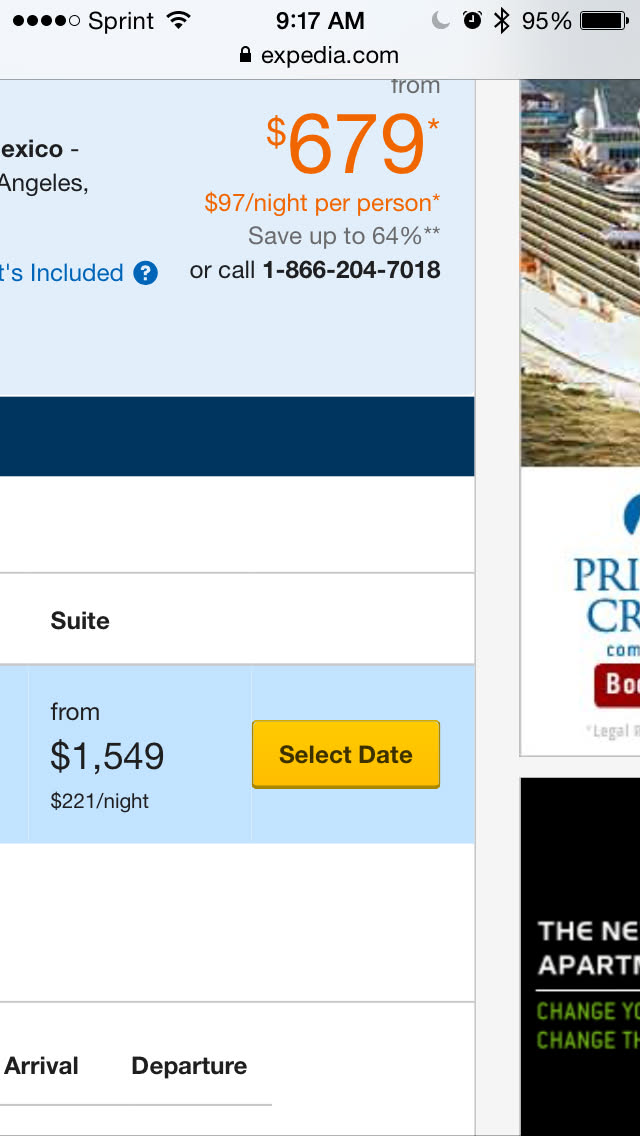Tap the lock icon beside expedia.com
640x1136 pixels.
pyautogui.click(x=246, y=56)
